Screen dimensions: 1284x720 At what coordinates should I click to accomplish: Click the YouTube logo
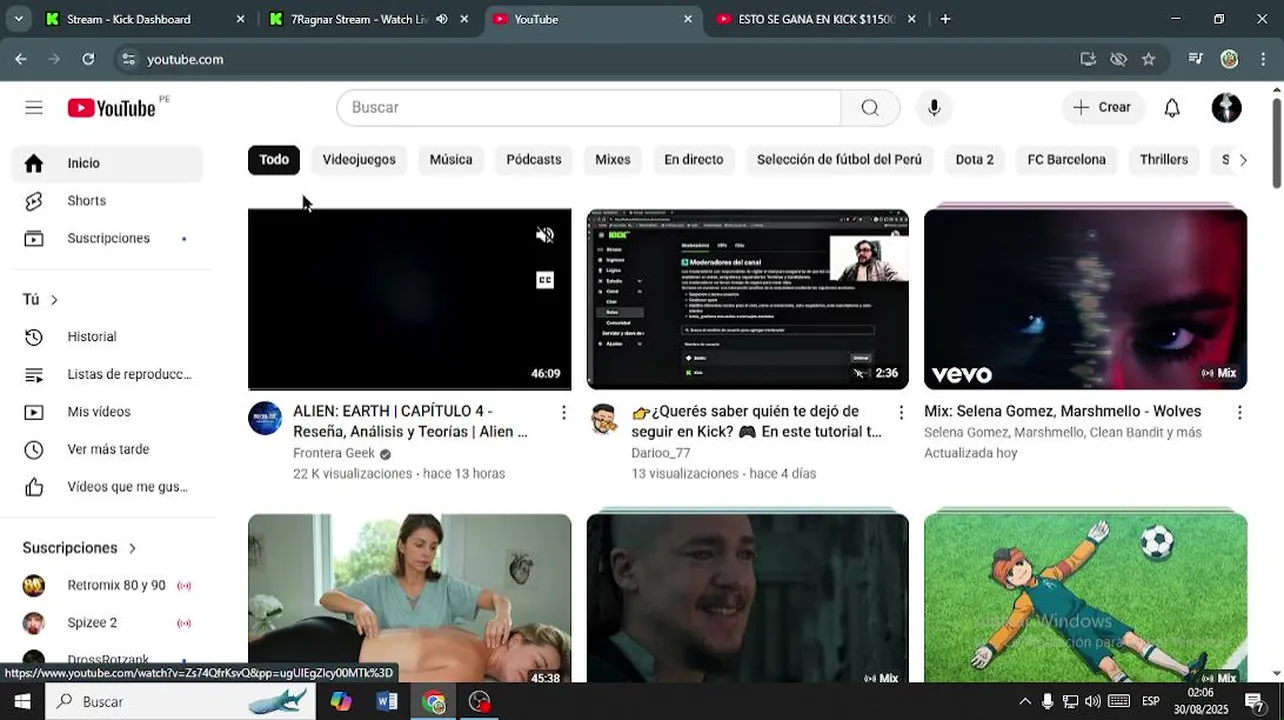coord(112,108)
